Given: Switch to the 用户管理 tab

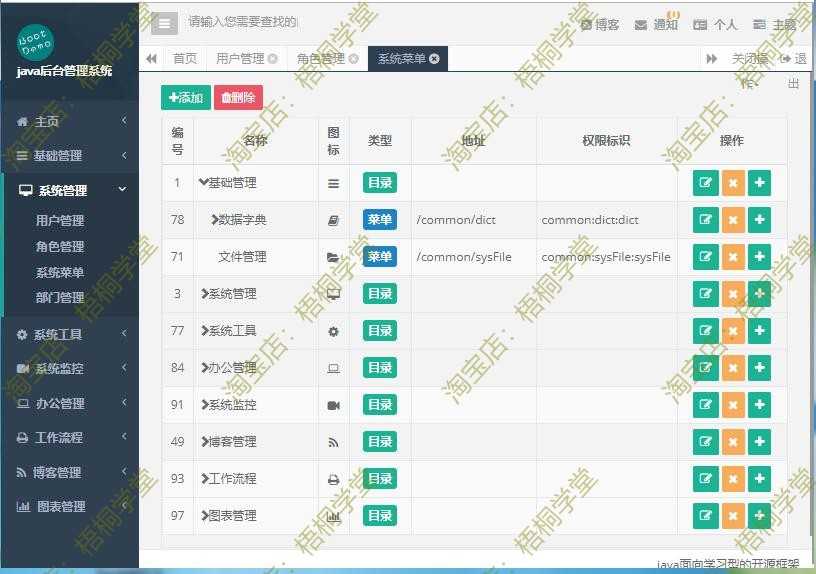Looking at the screenshot, I should pyautogui.click(x=240, y=59).
